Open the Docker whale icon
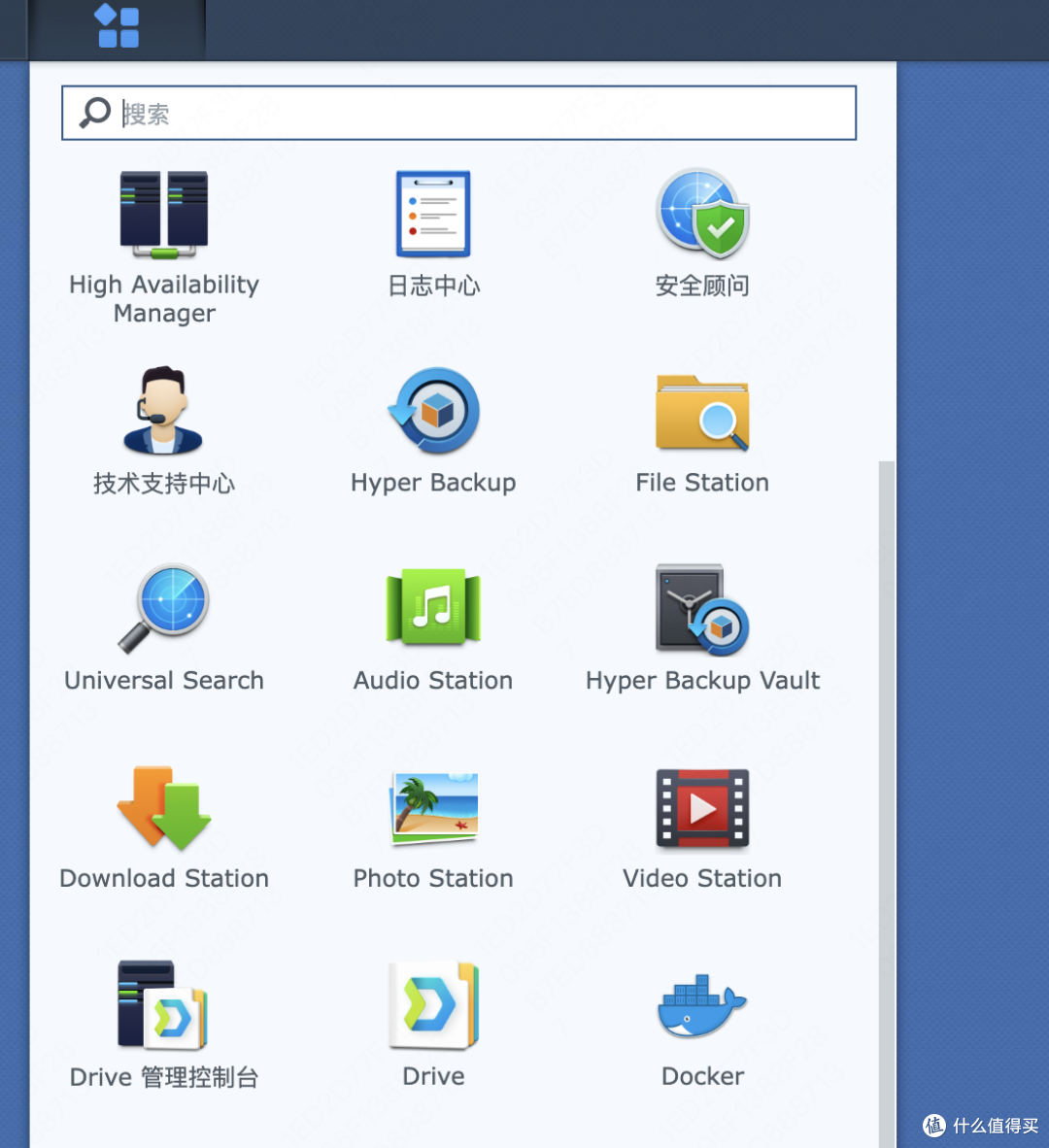Viewport: 1049px width, 1148px height. tap(702, 1006)
